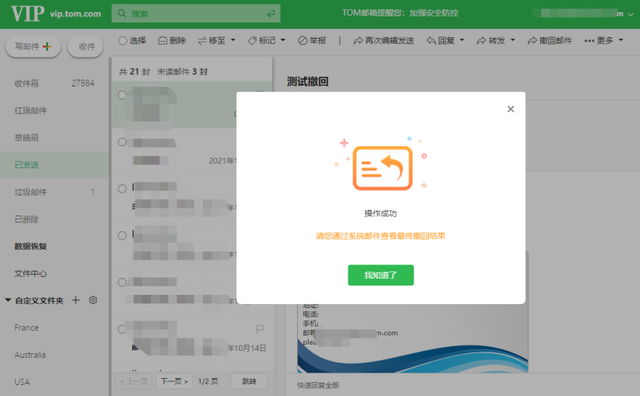Open 数据恢复 data recovery

click(31, 246)
